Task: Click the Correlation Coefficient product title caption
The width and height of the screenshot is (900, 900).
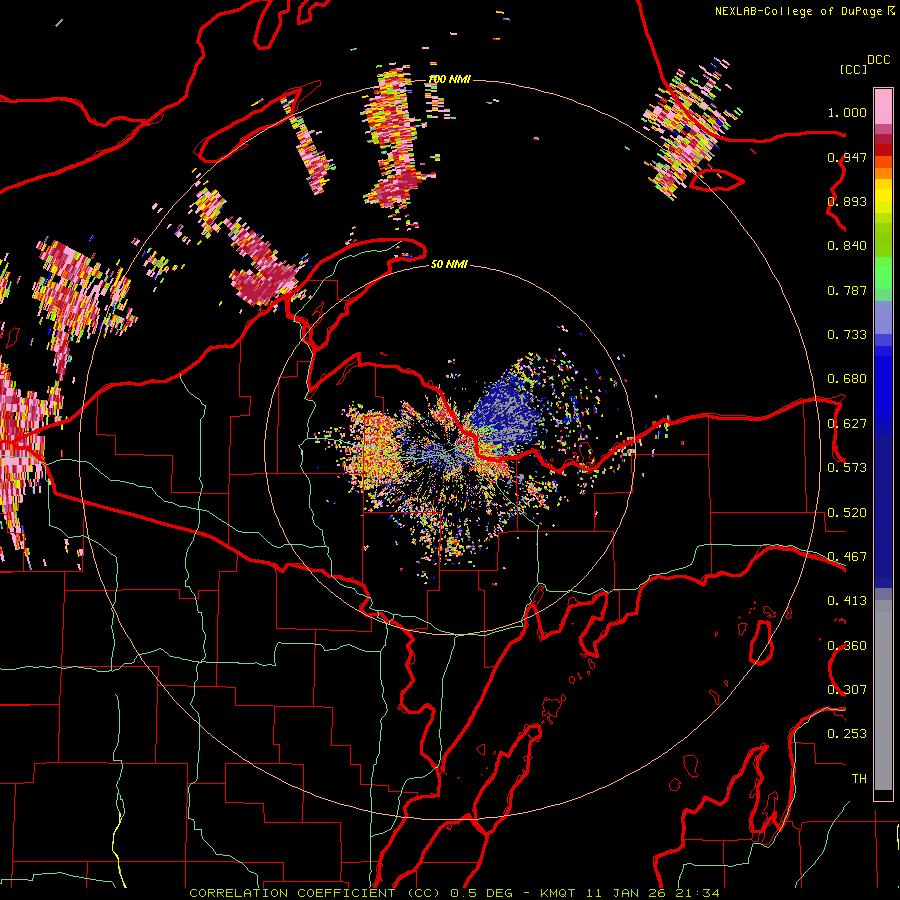Action: click(315, 893)
